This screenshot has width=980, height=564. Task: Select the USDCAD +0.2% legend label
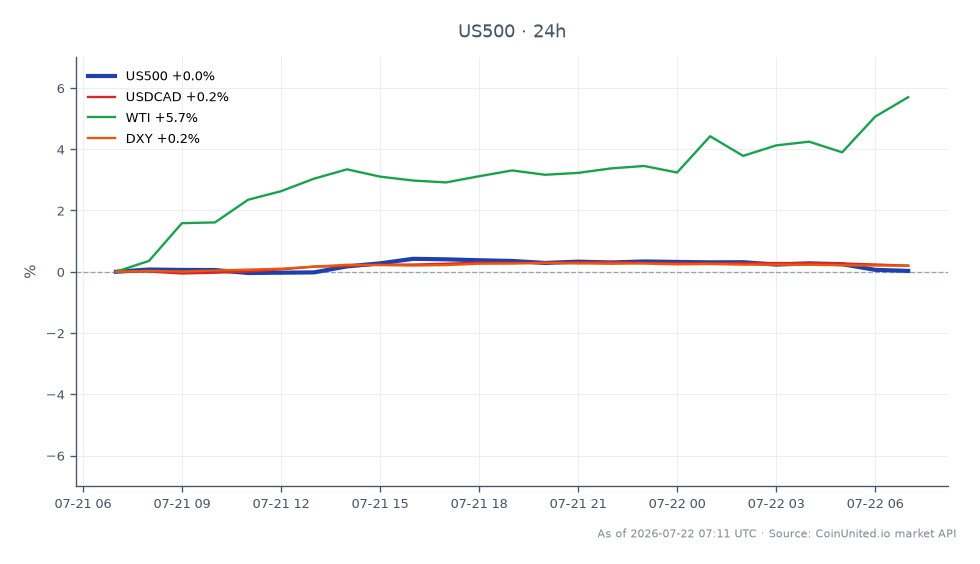177,97
